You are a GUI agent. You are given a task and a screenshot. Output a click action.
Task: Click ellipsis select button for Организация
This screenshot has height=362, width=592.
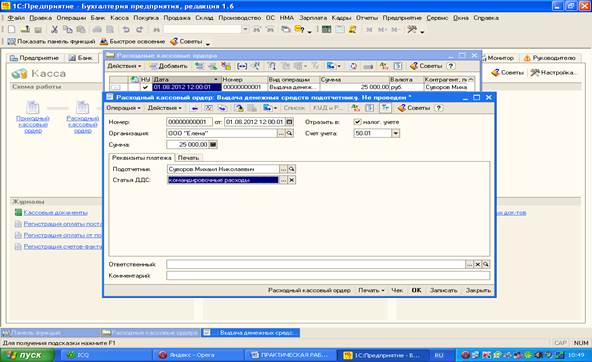[x=281, y=133]
